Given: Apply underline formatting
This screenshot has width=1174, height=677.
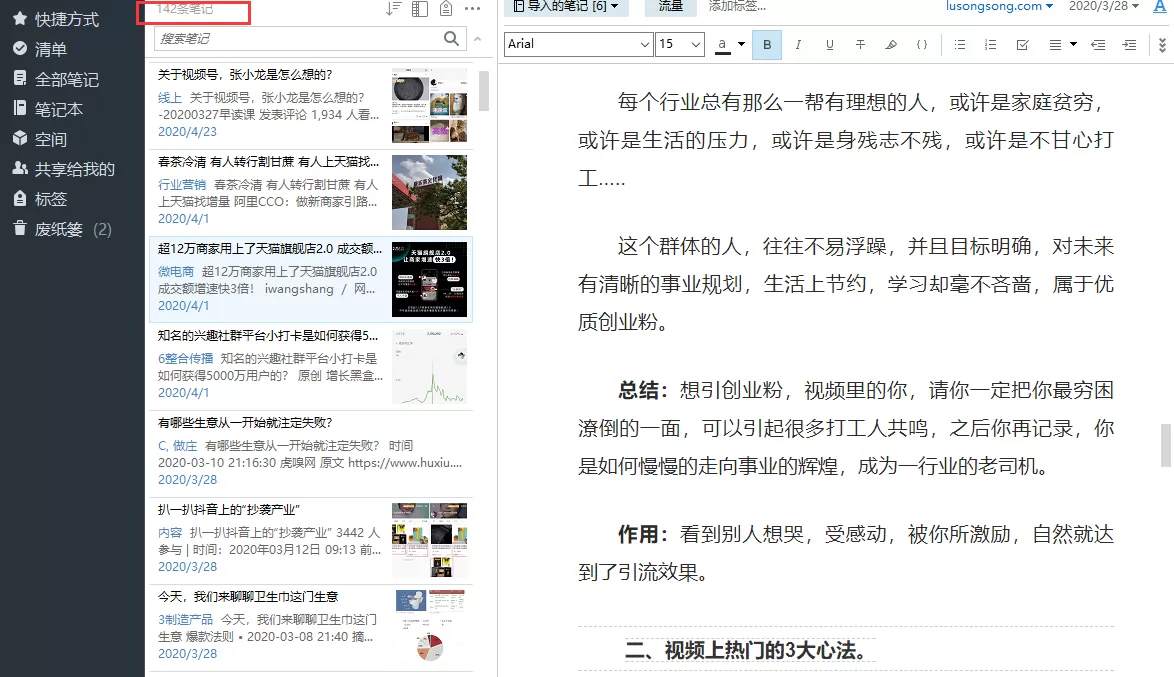Looking at the screenshot, I should coord(828,45).
